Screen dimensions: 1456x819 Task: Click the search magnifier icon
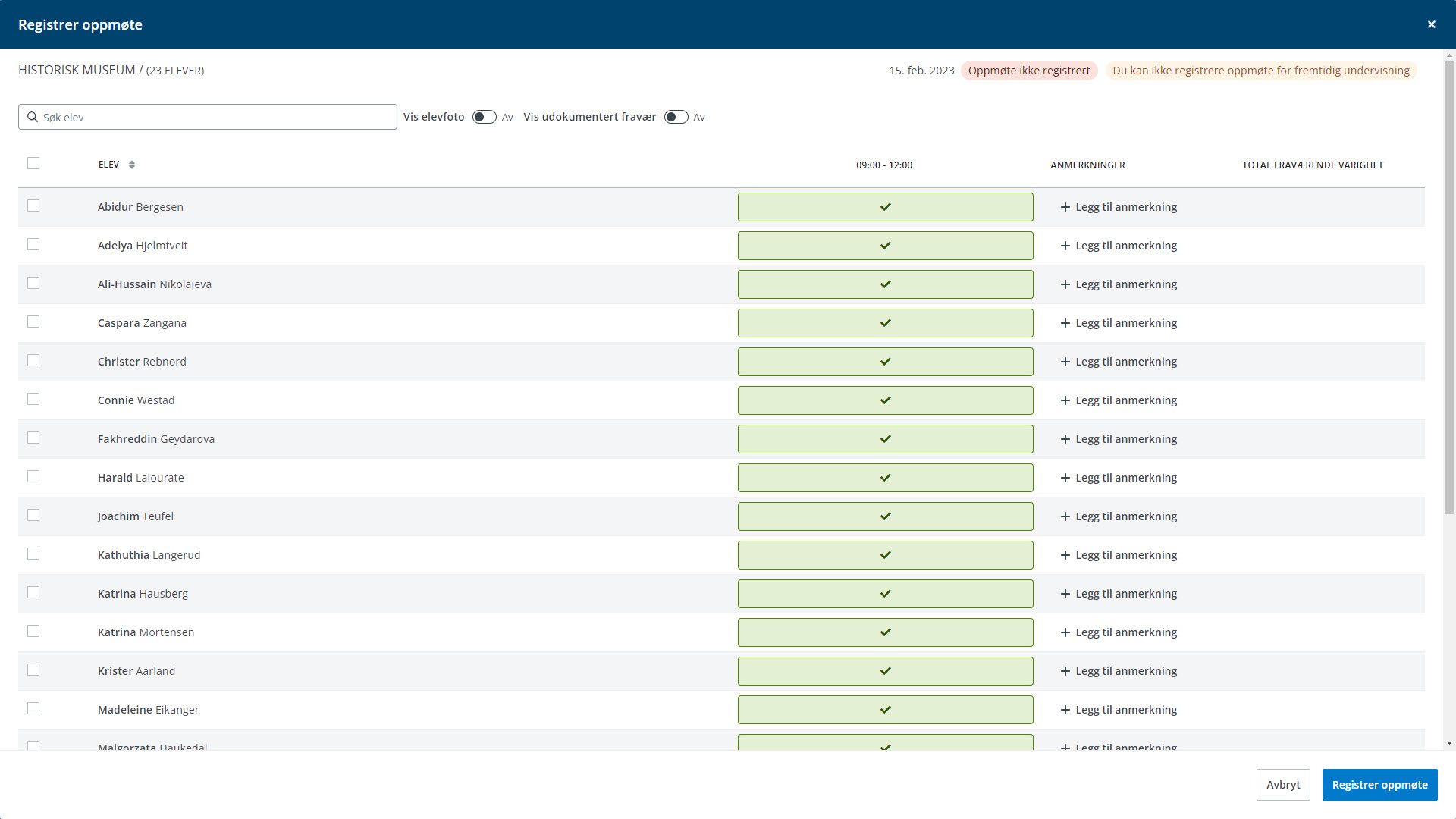pyautogui.click(x=33, y=117)
